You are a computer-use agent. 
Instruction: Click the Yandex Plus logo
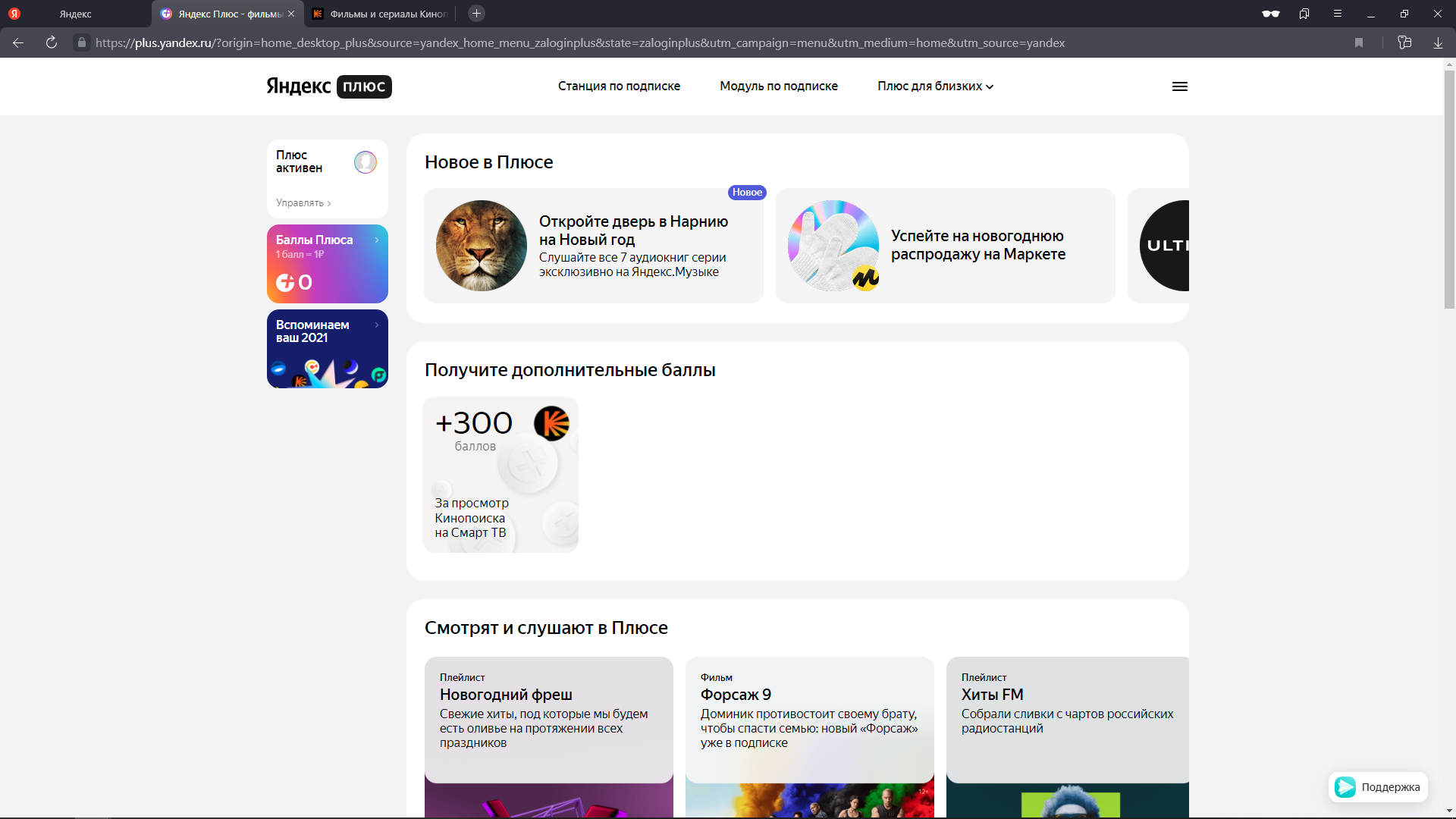pos(328,86)
